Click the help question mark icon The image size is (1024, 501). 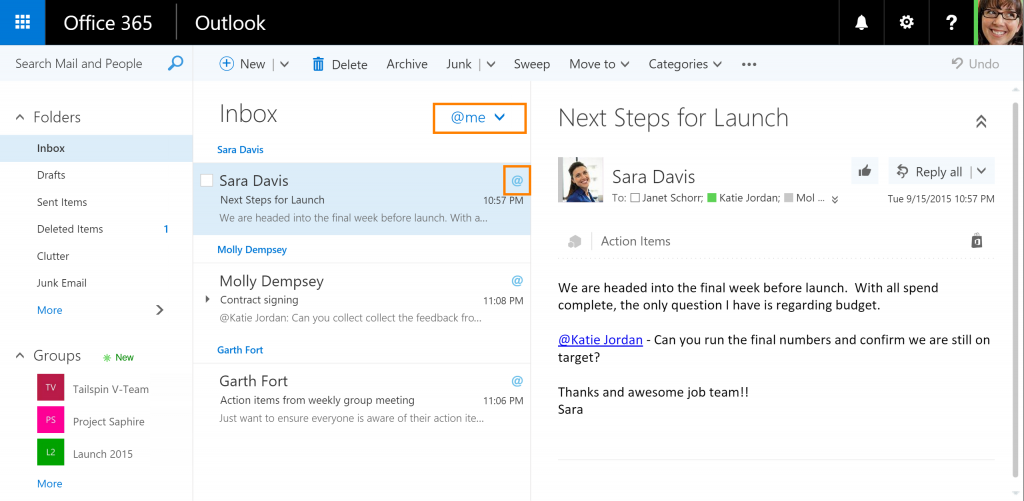(x=952, y=22)
